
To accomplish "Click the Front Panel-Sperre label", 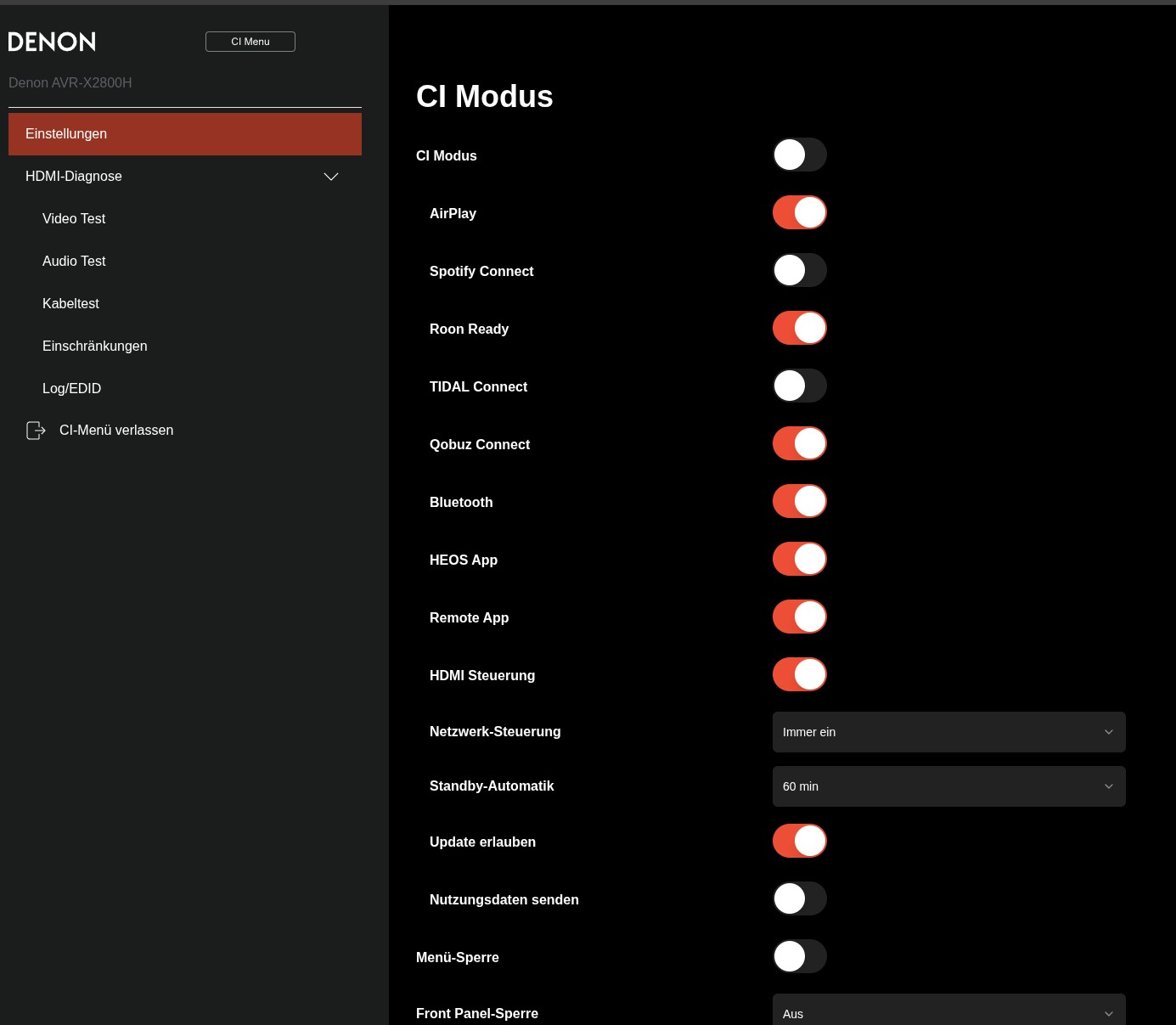I will pos(477,1013).
